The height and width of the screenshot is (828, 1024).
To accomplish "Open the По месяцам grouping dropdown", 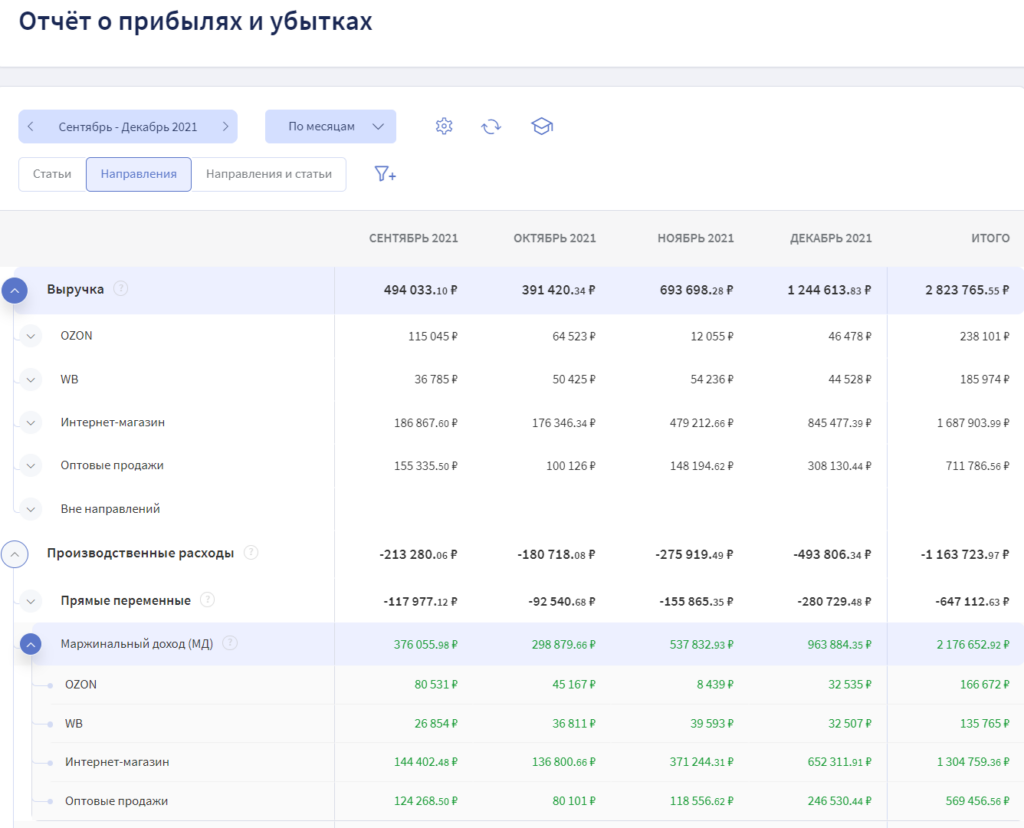I will point(330,127).
